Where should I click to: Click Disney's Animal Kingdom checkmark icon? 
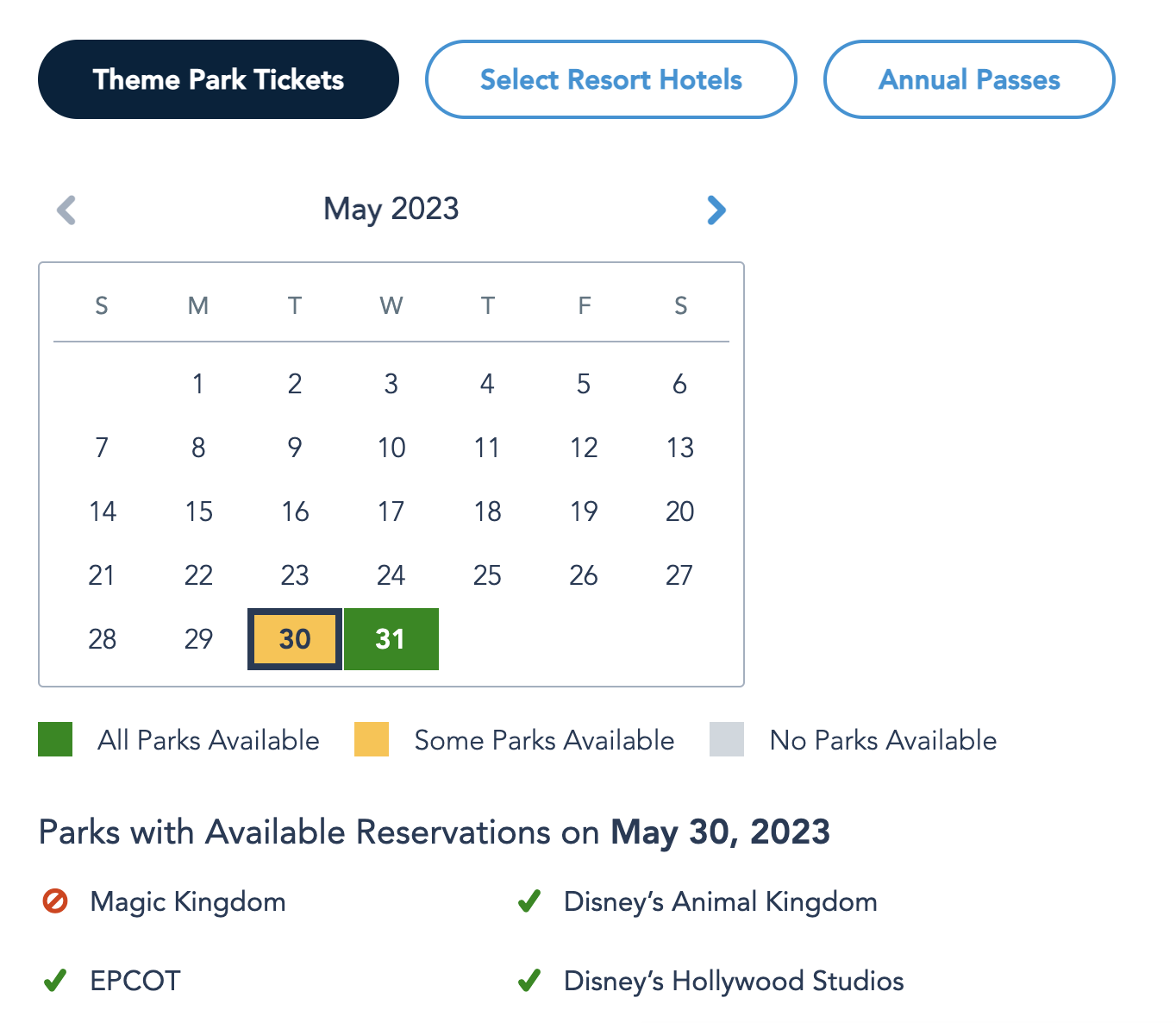(529, 901)
